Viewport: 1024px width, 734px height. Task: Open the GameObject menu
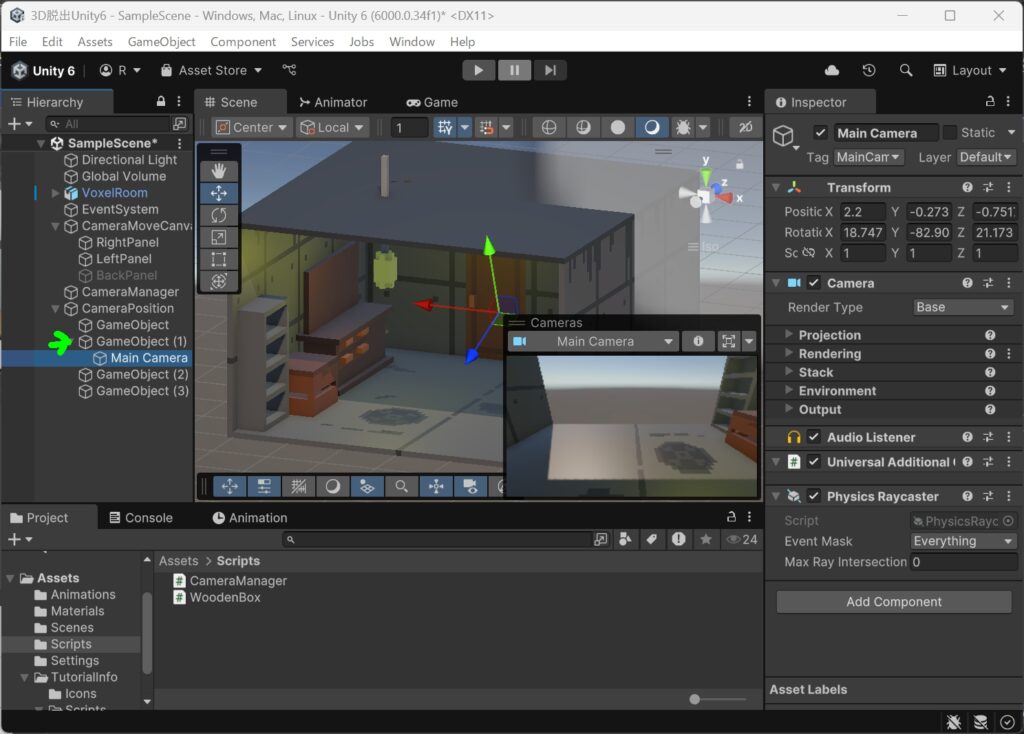tap(161, 42)
